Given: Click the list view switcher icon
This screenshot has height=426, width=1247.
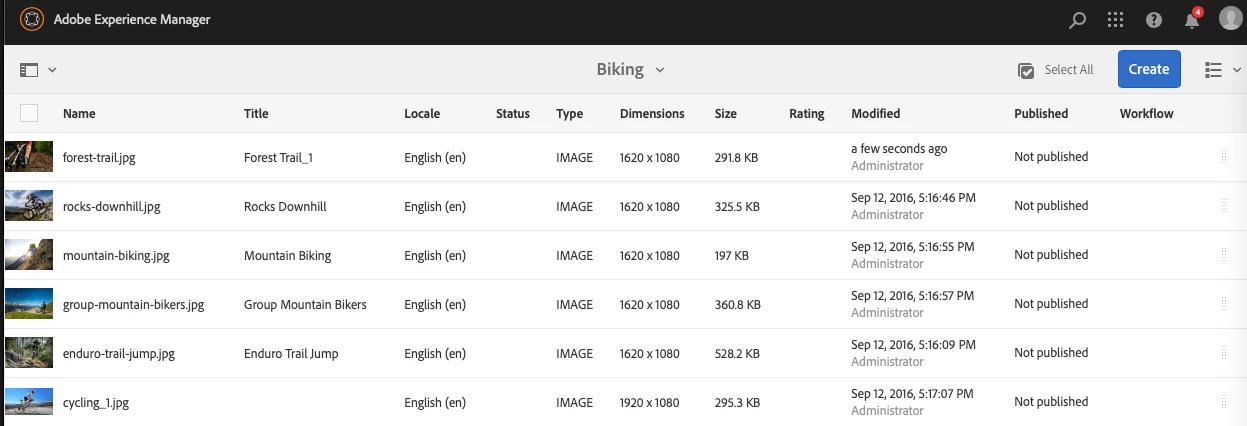Looking at the screenshot, I should (1214, 70).
